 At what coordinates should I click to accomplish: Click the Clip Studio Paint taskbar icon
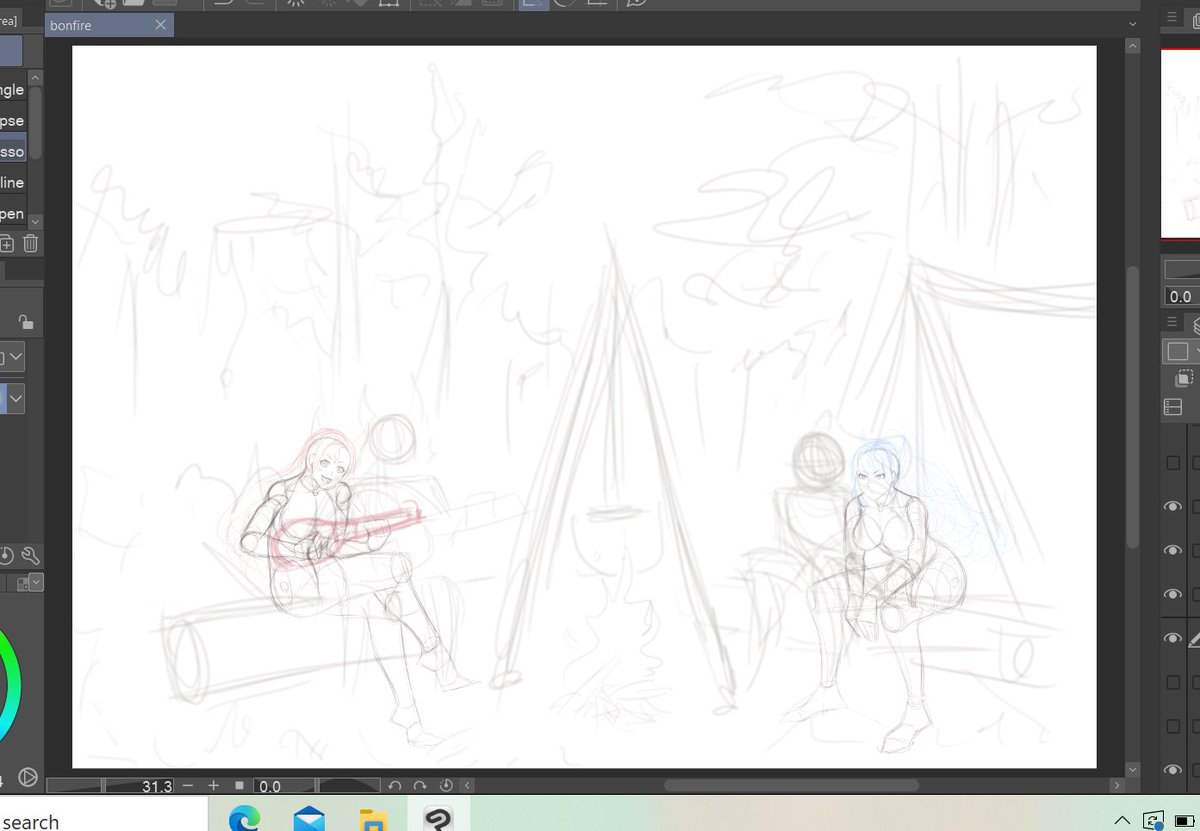(x=437, y=819)
